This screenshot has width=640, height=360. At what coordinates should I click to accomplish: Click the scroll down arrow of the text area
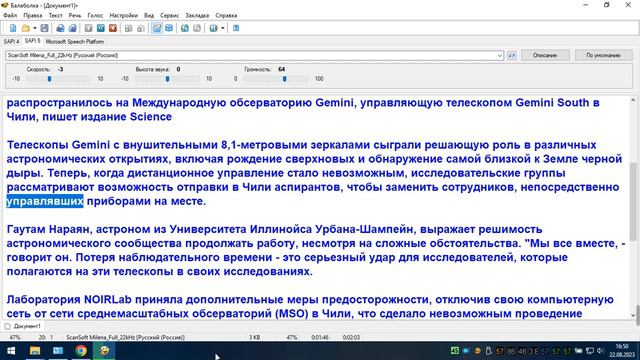633,315
